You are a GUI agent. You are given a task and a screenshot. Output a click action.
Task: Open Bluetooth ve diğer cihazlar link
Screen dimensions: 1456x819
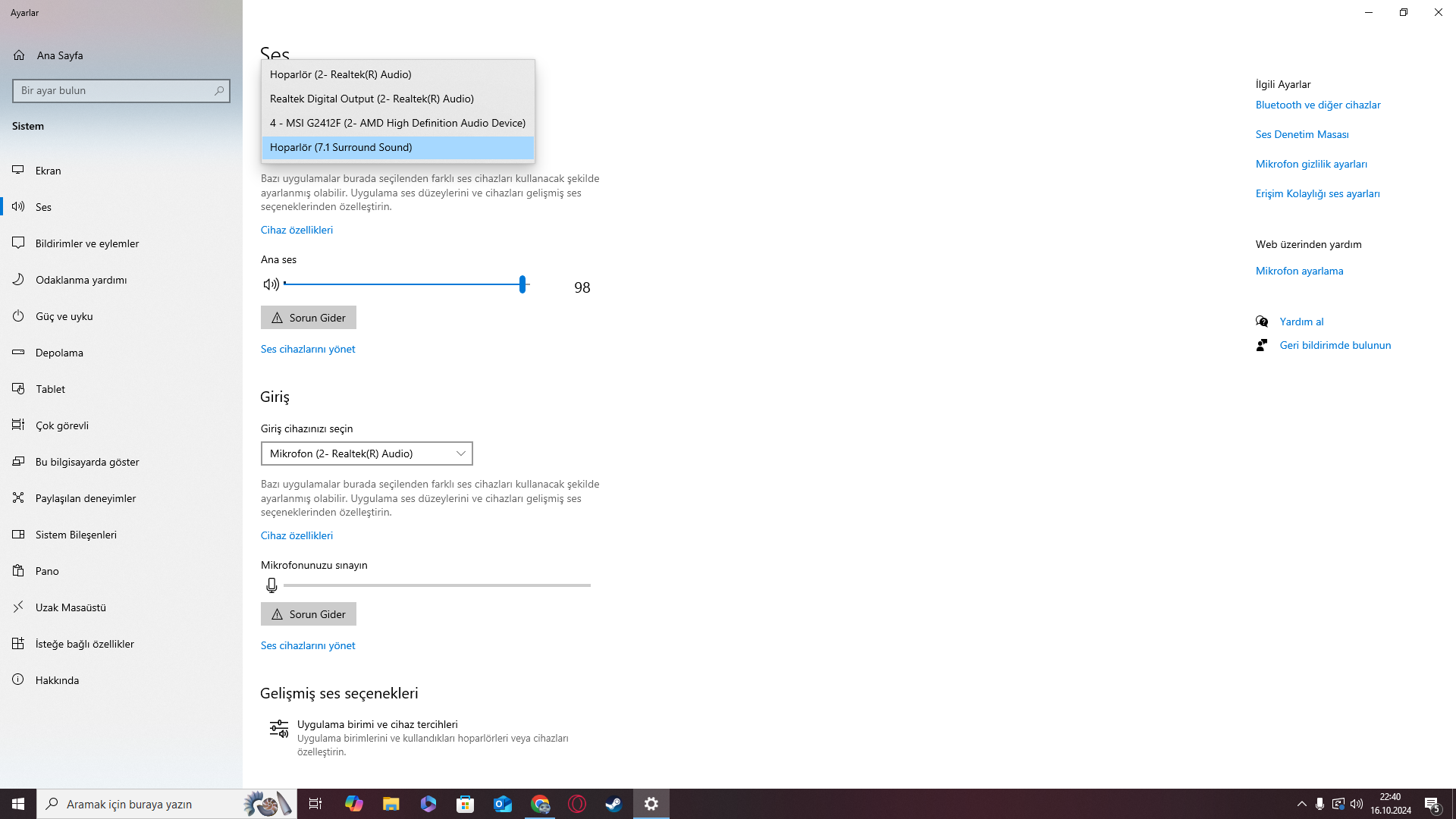coord(1318,105)
